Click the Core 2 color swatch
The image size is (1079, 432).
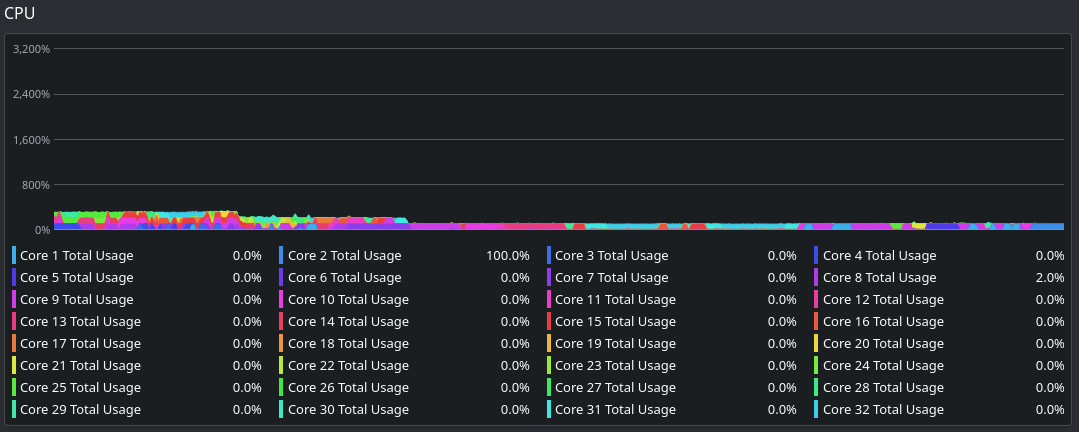pyautogui.click(x=281, y=255)
